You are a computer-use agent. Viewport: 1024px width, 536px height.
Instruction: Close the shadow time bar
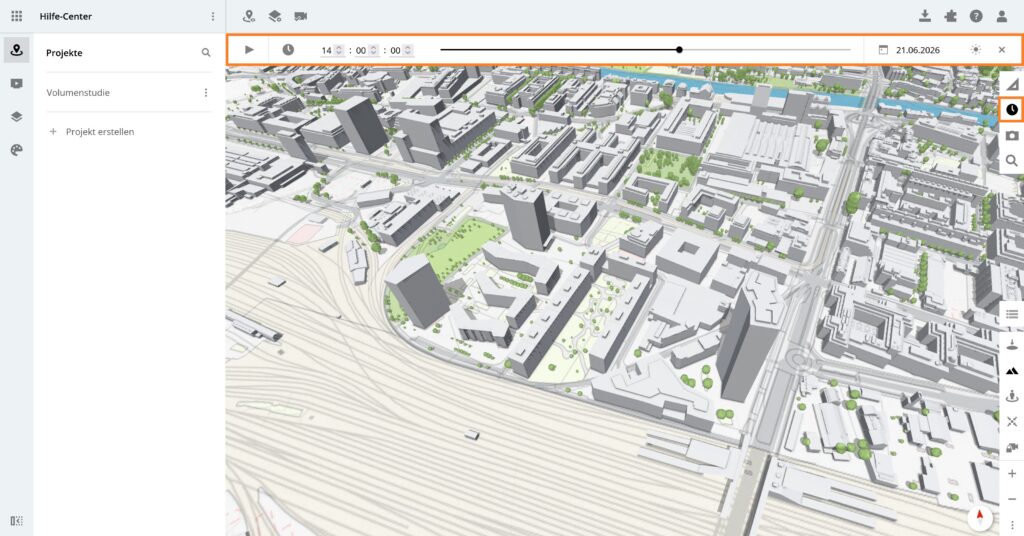coord(1001,49)
